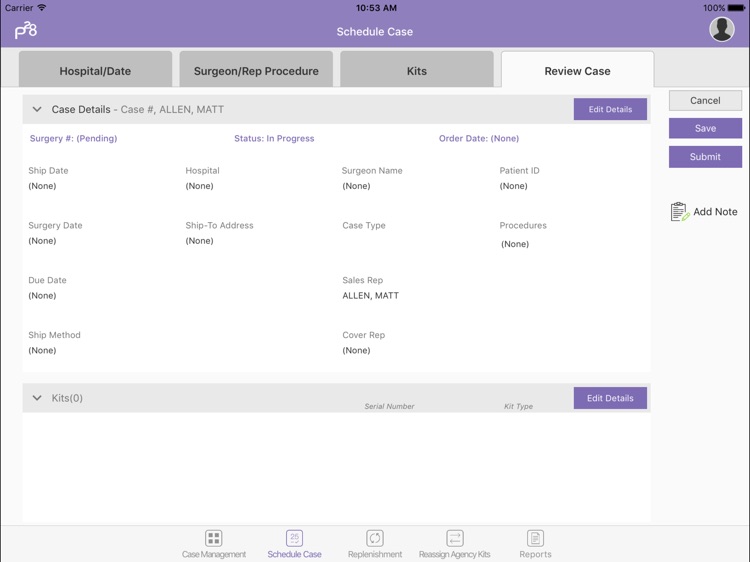Image resolution: width=750 pixels, height=562 pixels.
Task: Click the Kit Type column header
Action: (x=518, y=406)
